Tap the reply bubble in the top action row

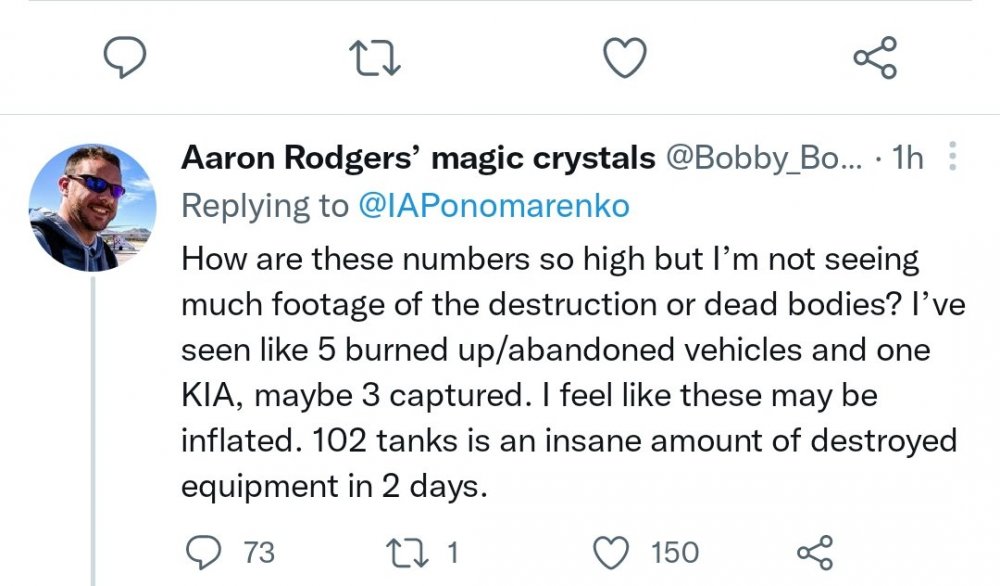(x=127, y=59)
